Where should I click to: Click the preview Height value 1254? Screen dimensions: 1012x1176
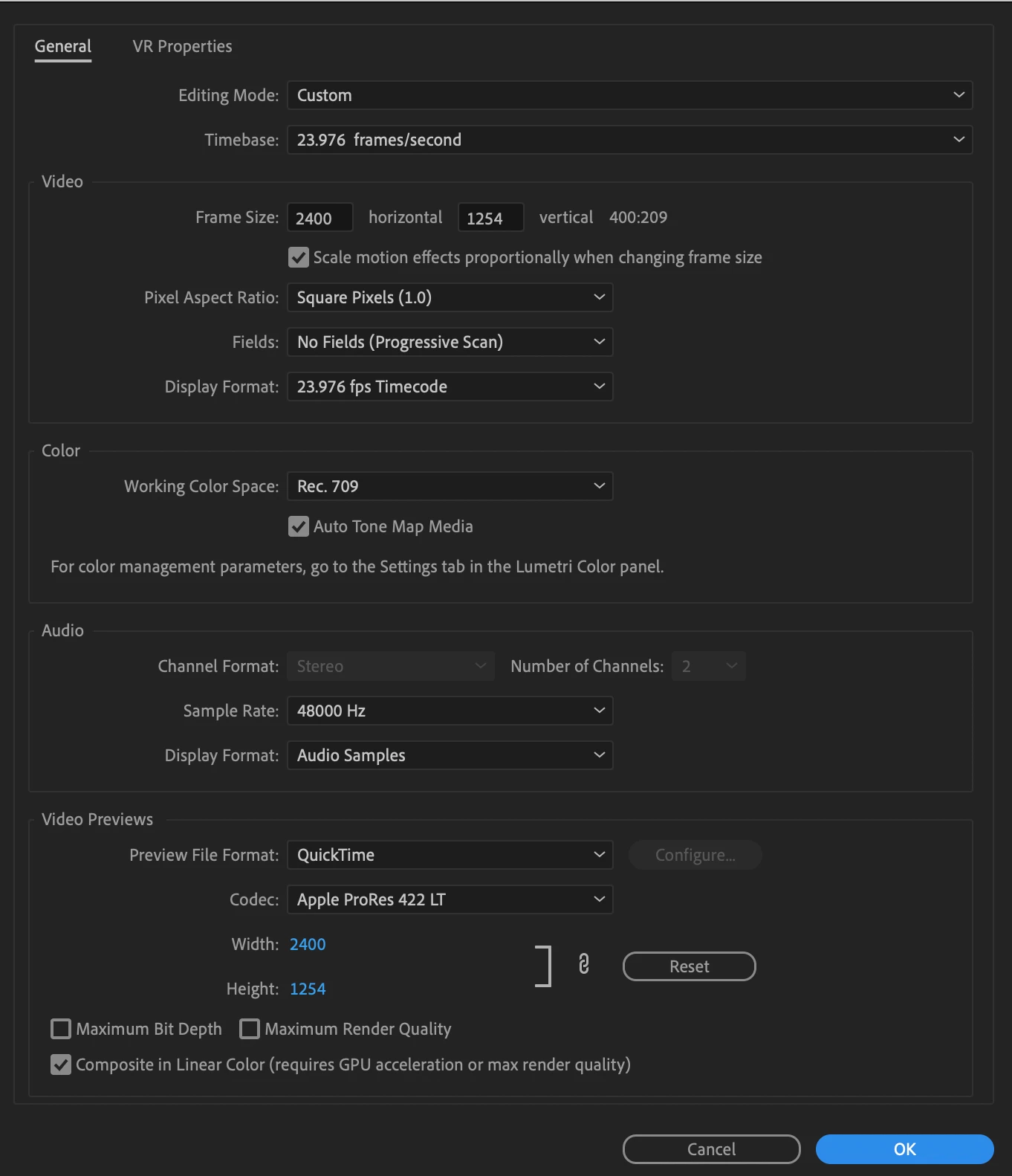308,989
